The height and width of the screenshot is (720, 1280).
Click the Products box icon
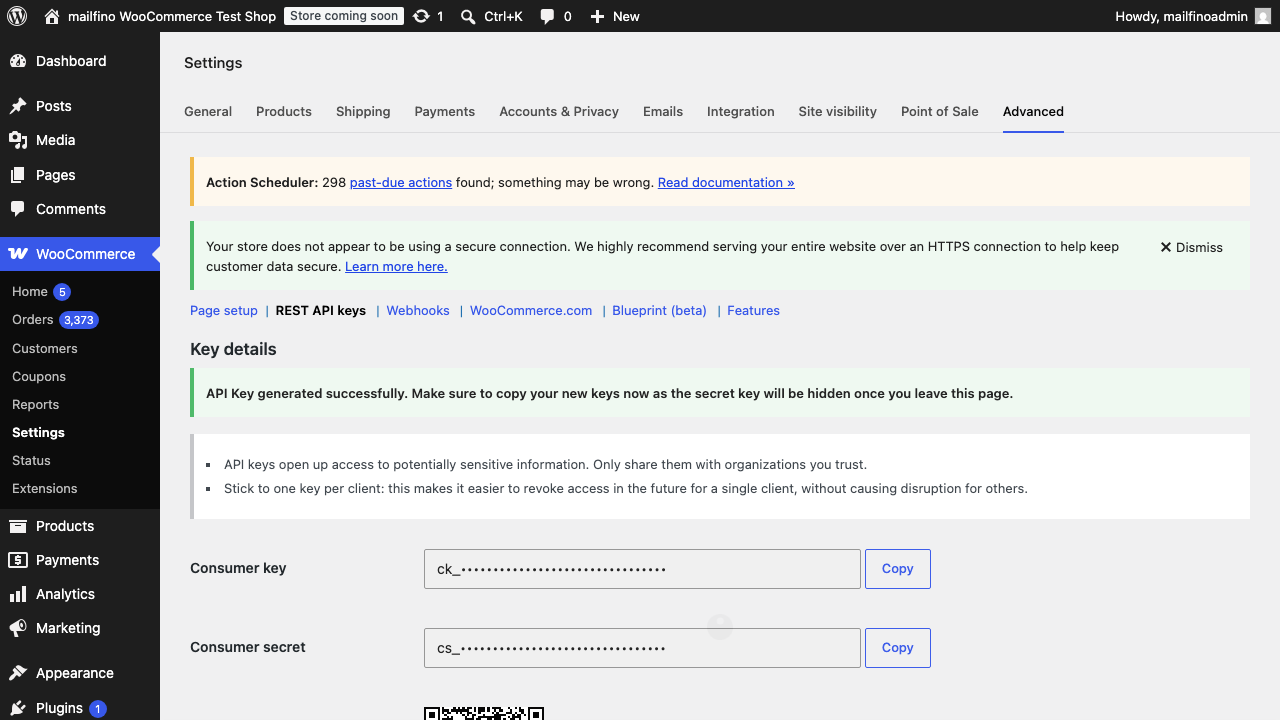pos(18,526)
